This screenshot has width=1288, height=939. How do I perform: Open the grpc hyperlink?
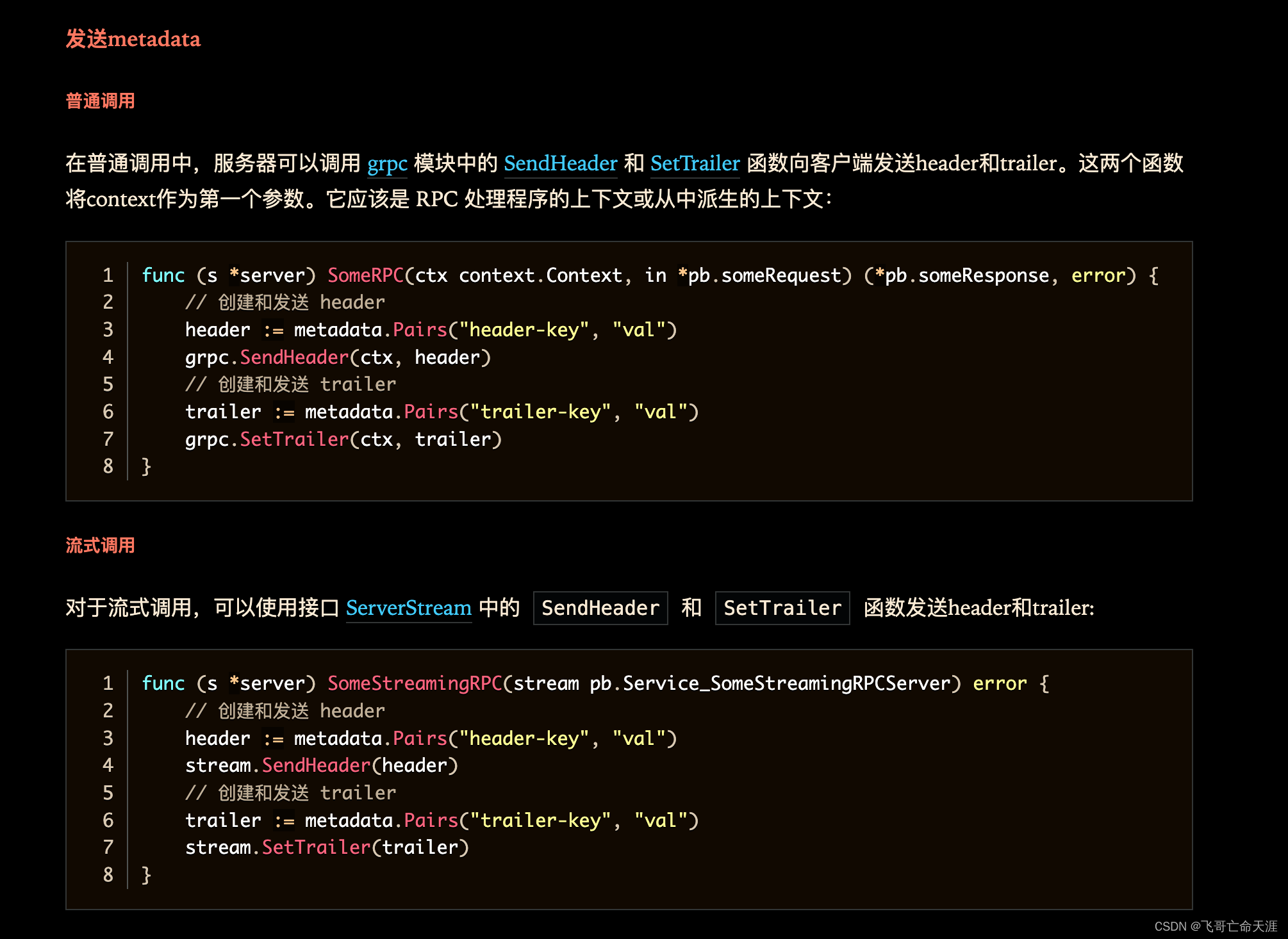pyautogui.click(x=387, y=163)
